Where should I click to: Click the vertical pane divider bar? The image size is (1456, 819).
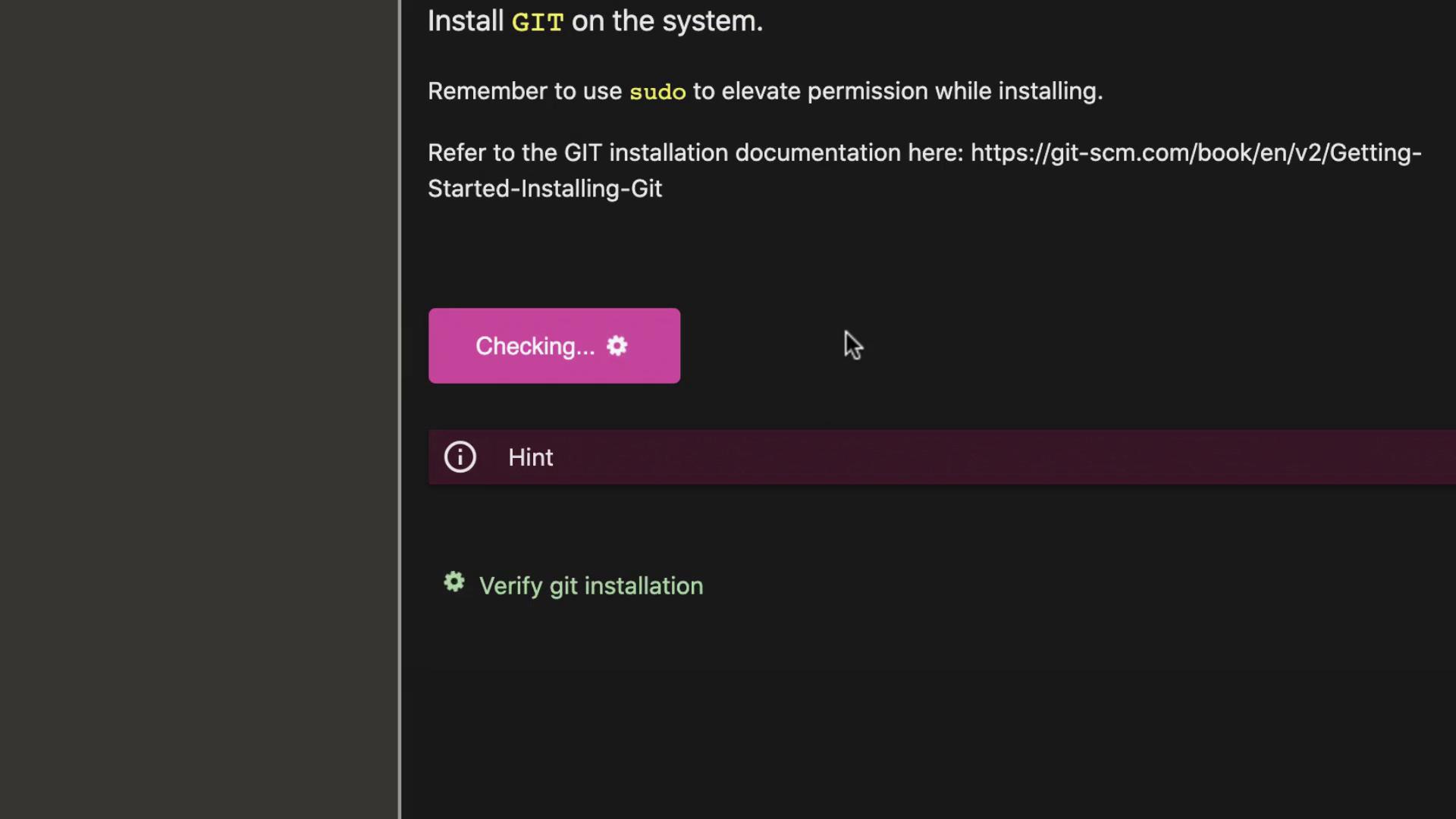pyautogui.click(x=399, y=409)
